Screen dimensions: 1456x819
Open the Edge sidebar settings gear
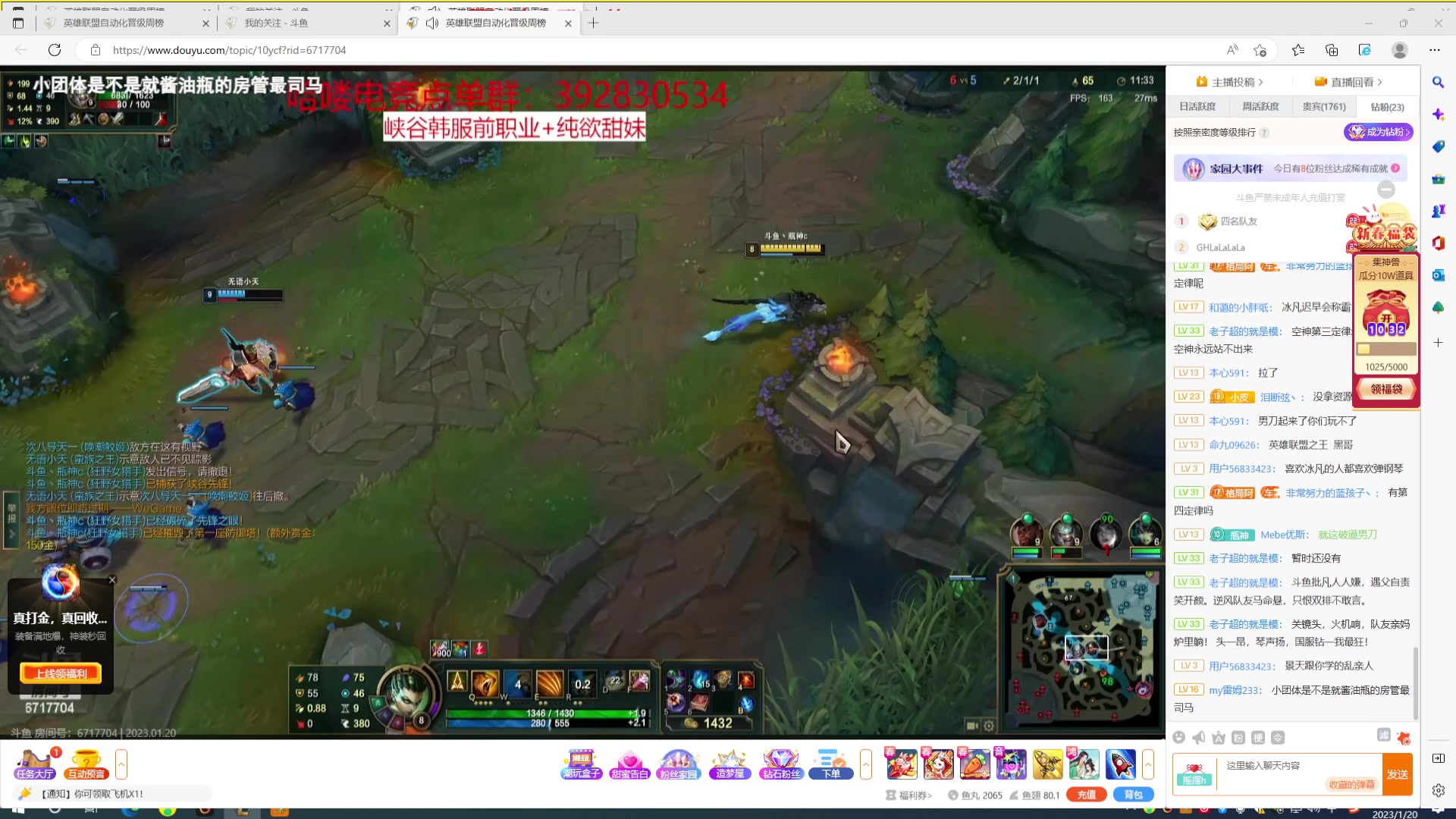[x=1438, y=790]
